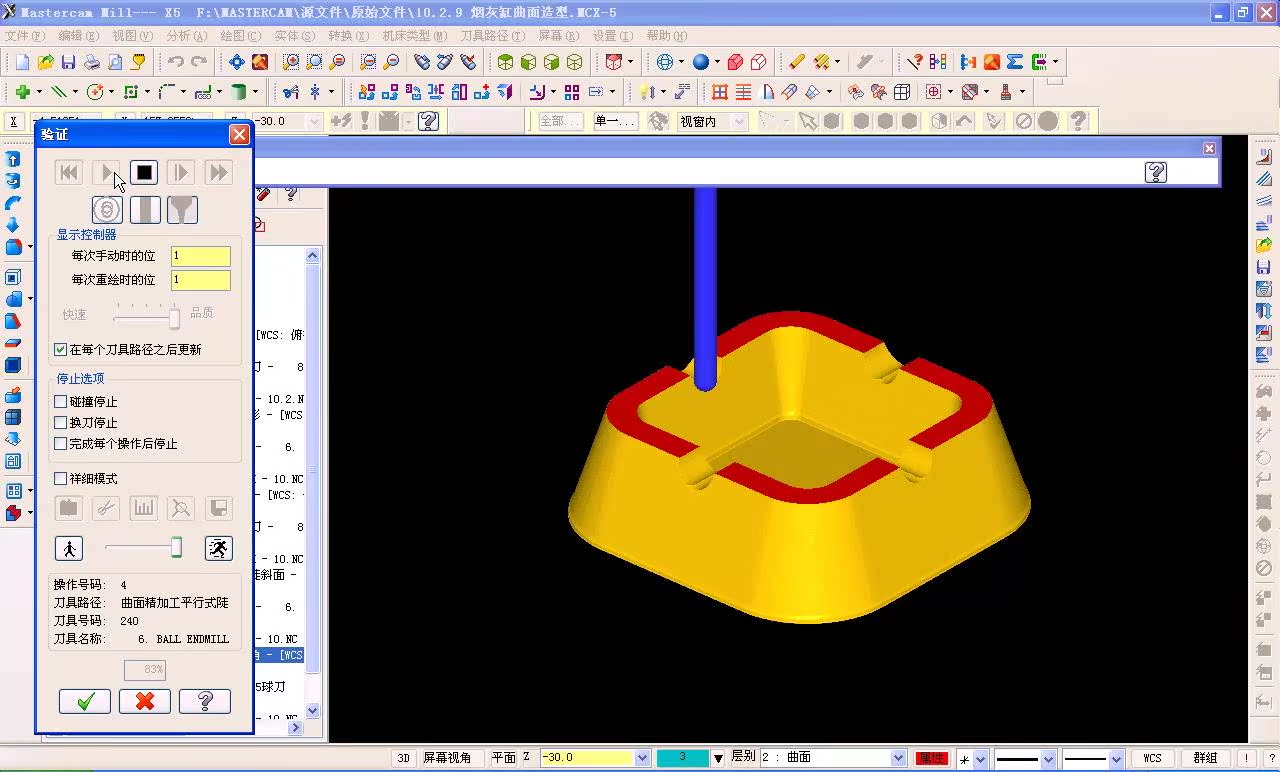The width and height of the screenshot is (1280, 772).
Task: Click the '每次手动时的位' input field
Action: [x=200, y=256]
